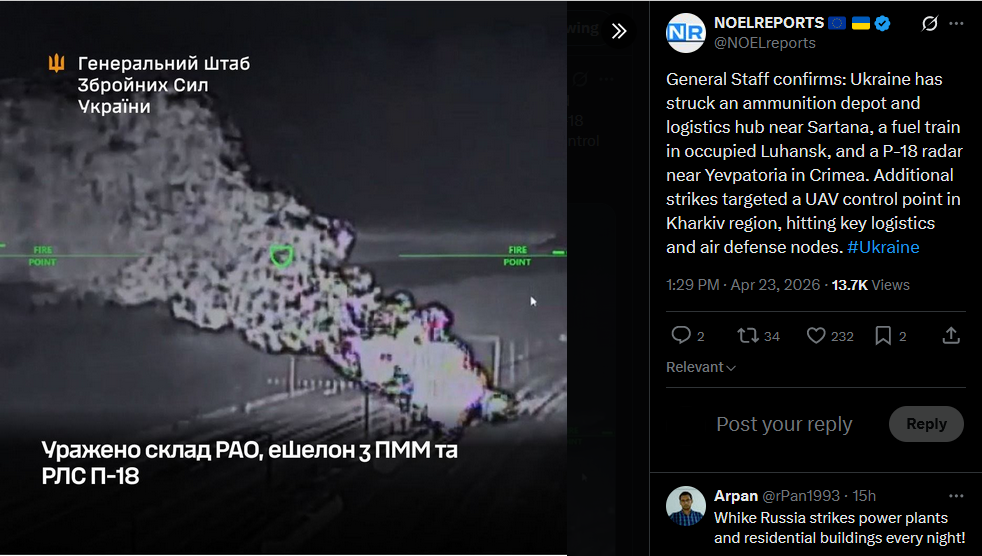The height and width of the screenshot is (556, 982).
Task: Click the NOELREPORTS profile avatar
Action: [686, 33]
